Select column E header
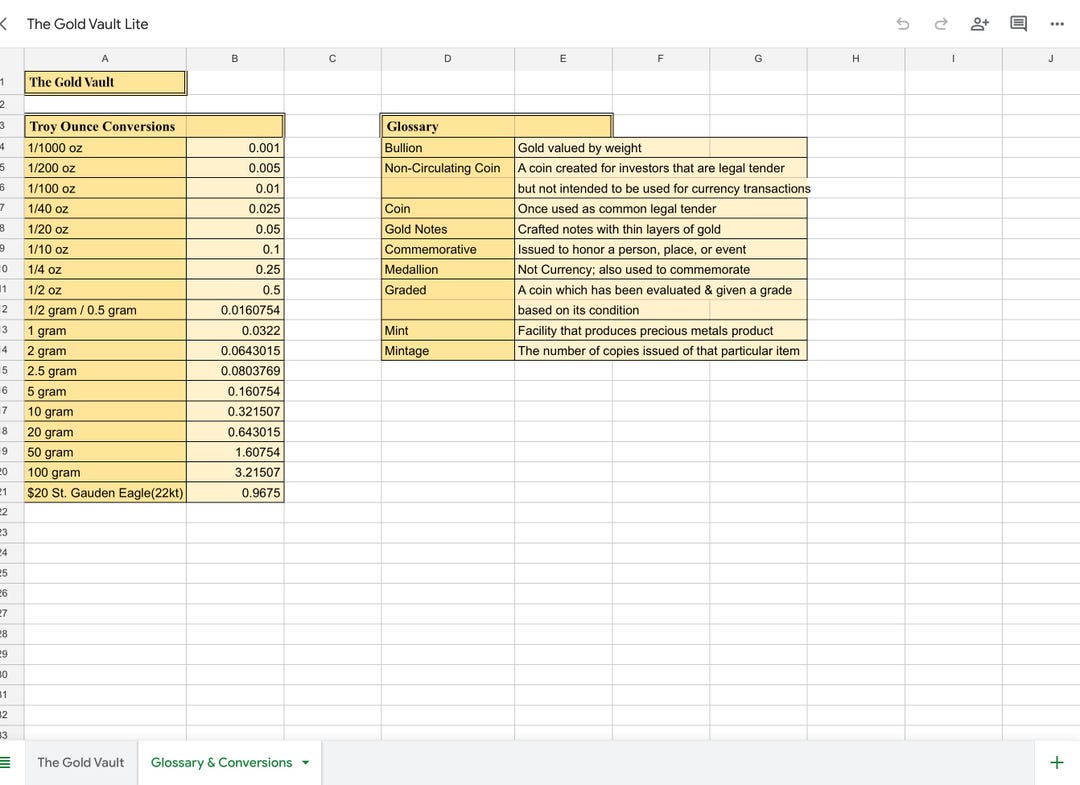This screenshot has width=1080, height=785. tap(562, 58)
